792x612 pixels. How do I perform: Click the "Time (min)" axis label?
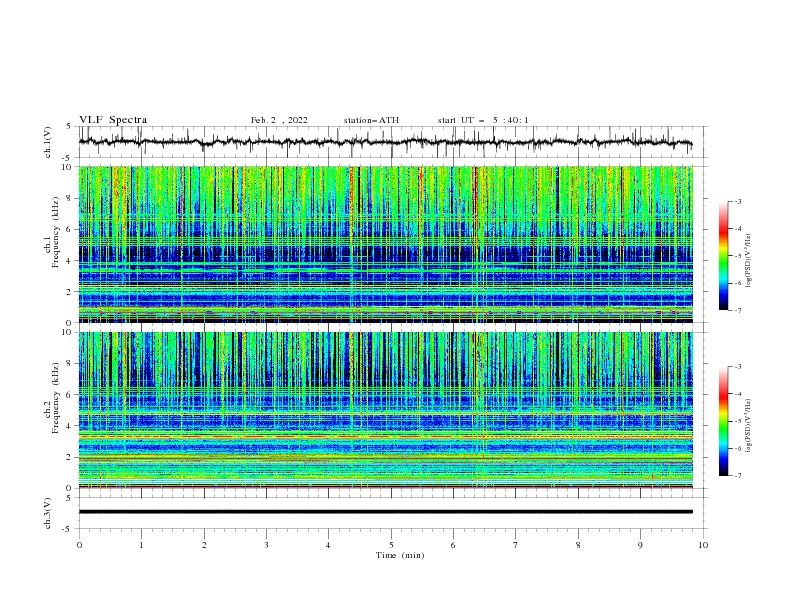[400, 555]
